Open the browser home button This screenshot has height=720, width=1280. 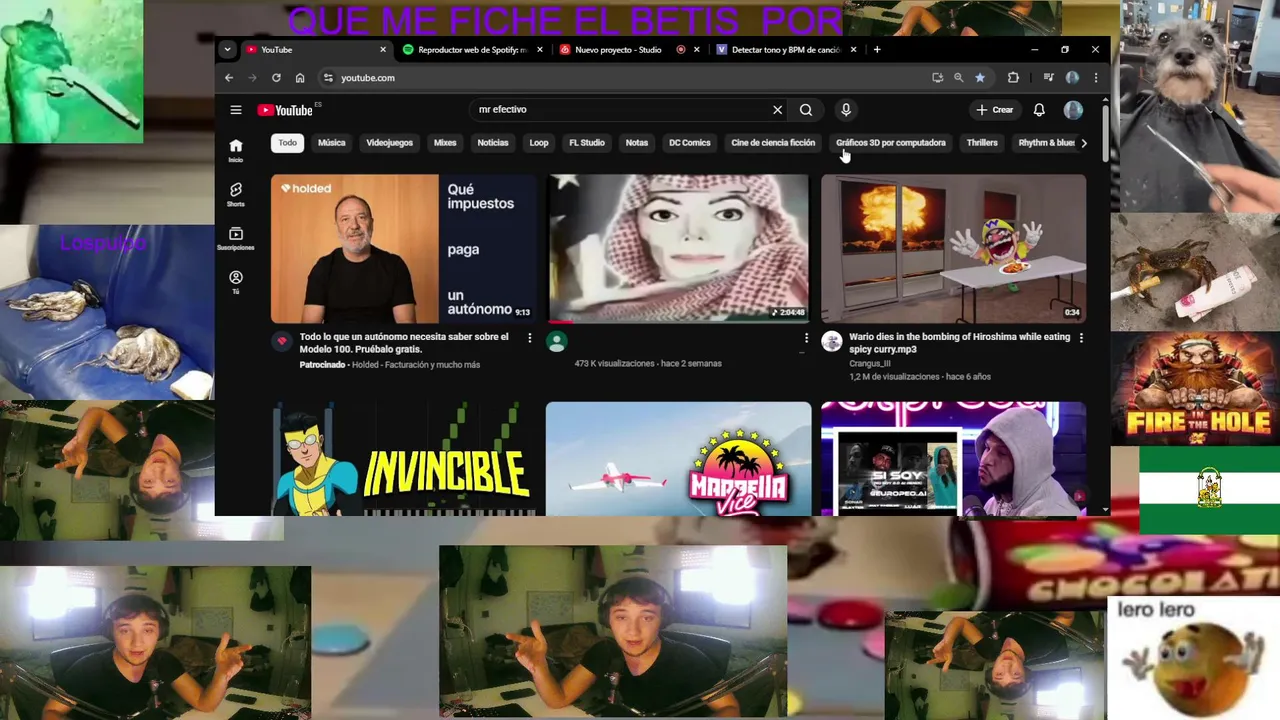(300, 78)
